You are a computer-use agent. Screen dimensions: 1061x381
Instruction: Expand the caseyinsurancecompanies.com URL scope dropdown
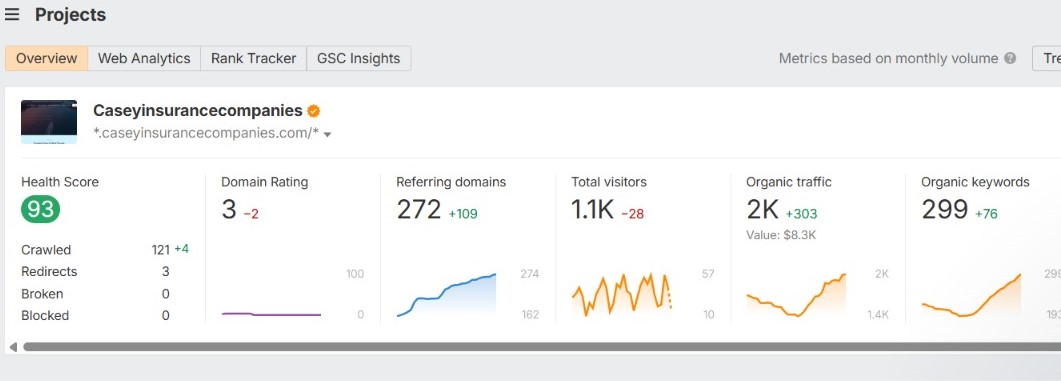pyautogui.click(x=328, y=134)
